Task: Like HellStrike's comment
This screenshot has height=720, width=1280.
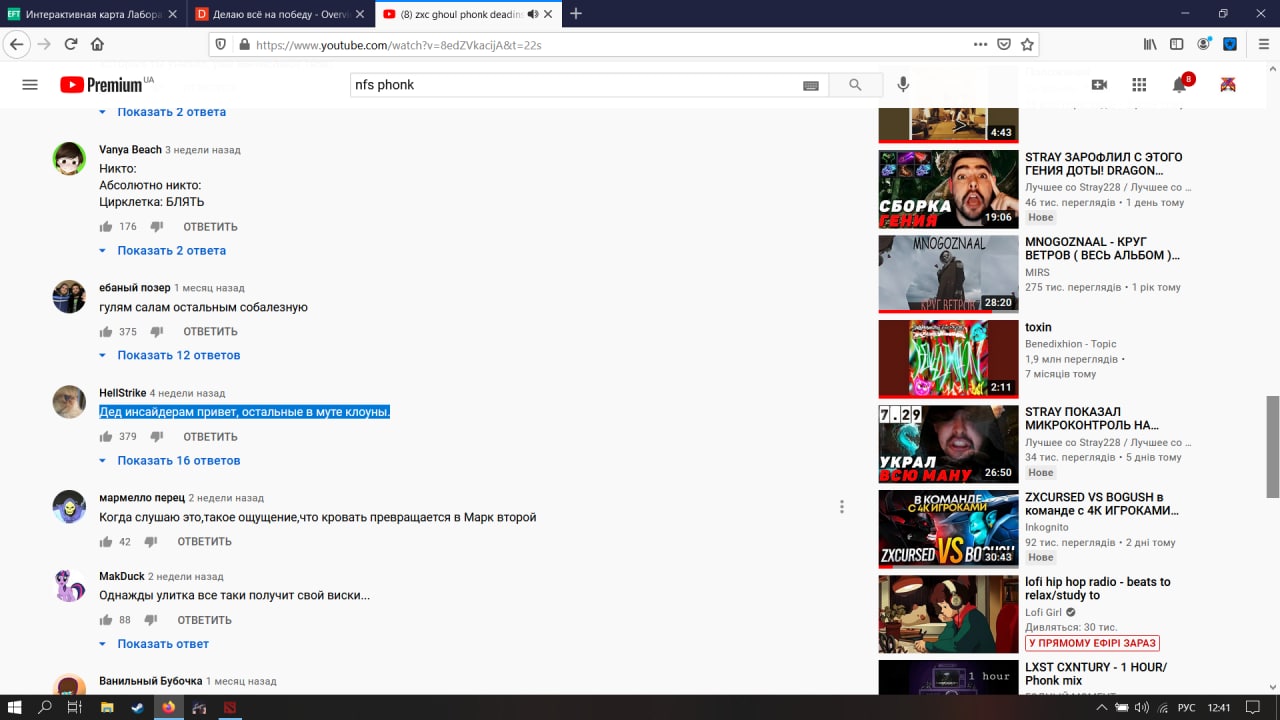Action: [105, 436]
